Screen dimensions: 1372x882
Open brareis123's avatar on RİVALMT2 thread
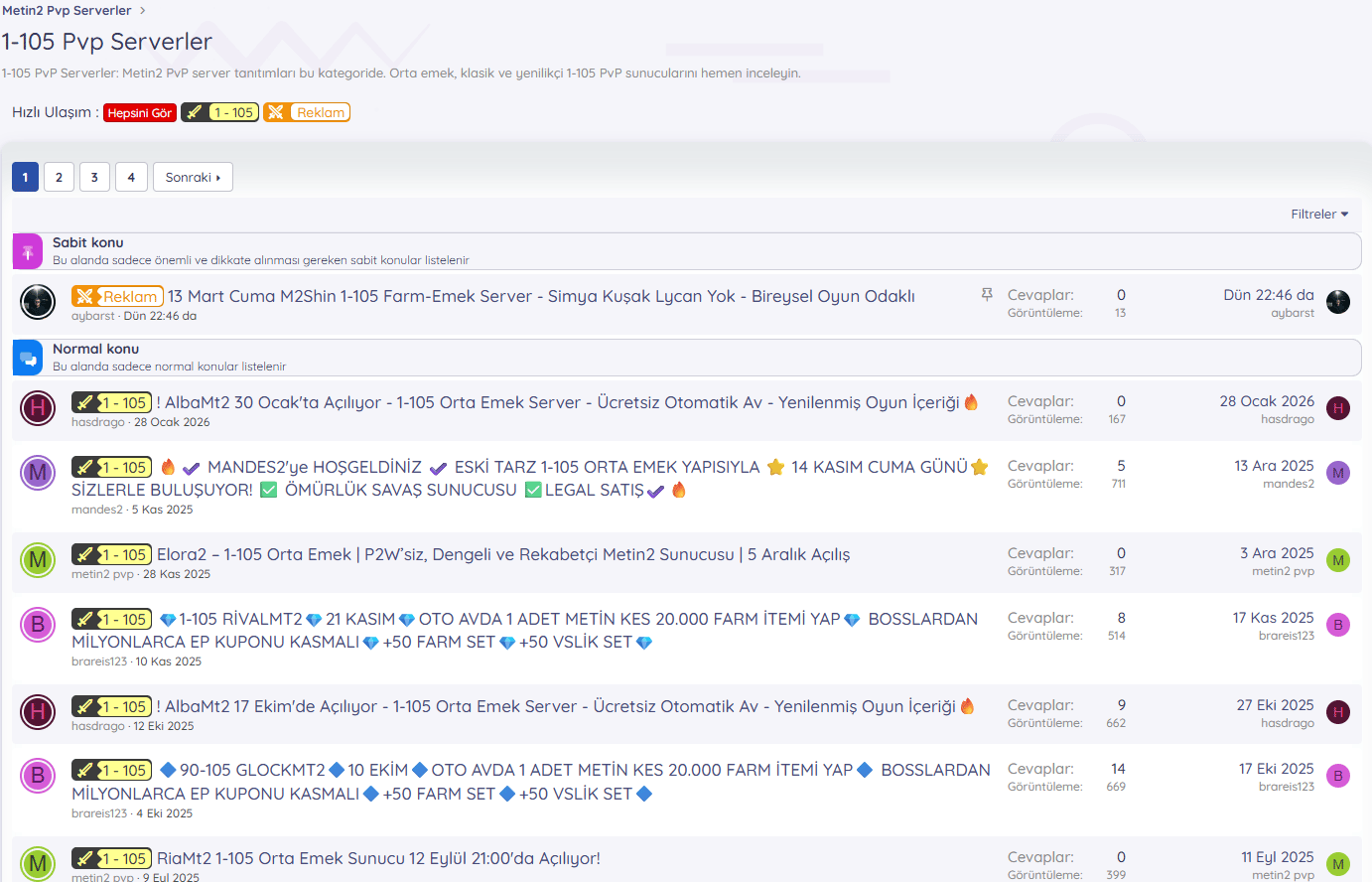click(38, 624)
